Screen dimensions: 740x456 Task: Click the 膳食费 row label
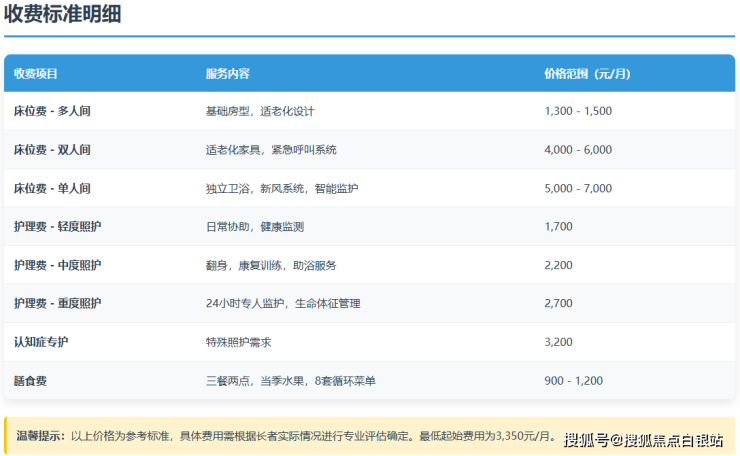pos(30,381)
